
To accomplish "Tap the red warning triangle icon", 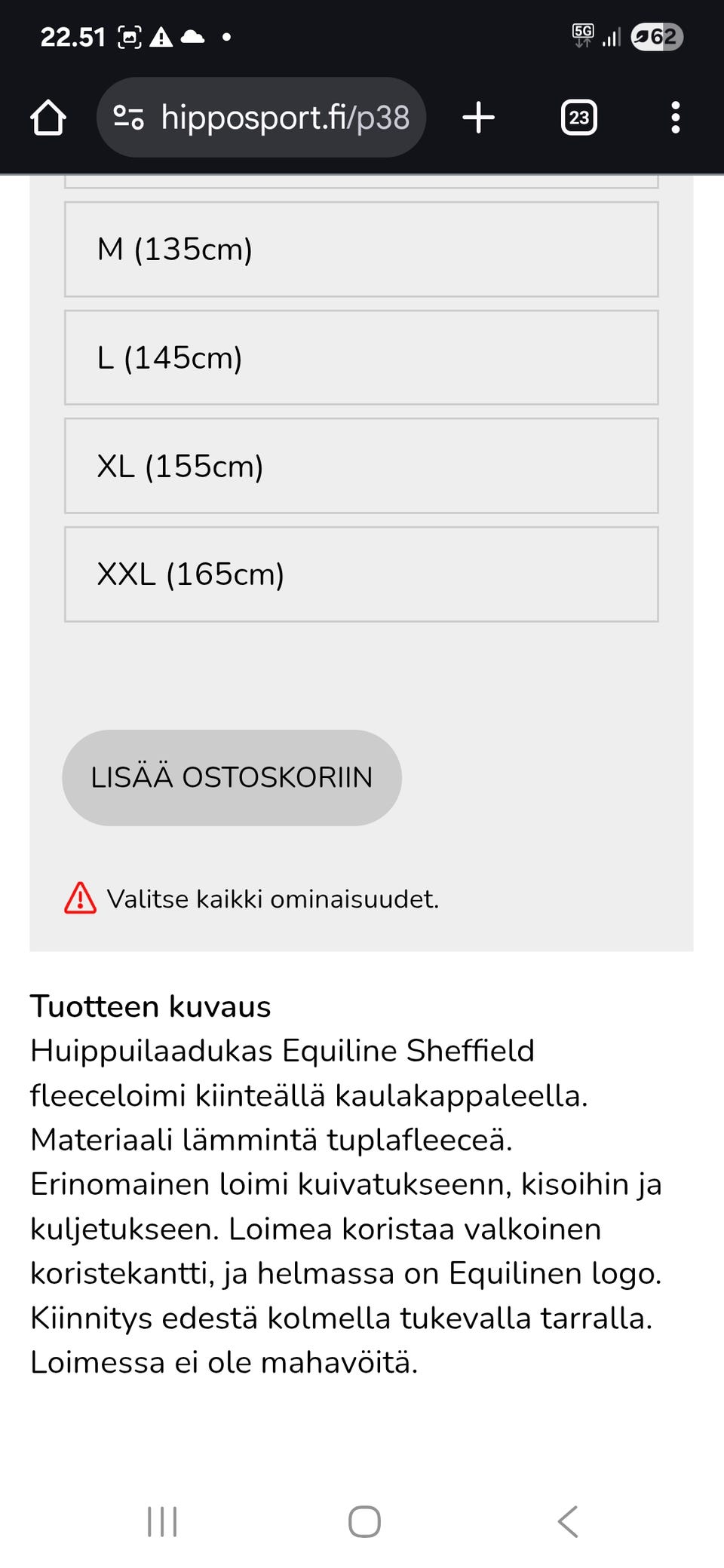I will click(x=80, y=899).
